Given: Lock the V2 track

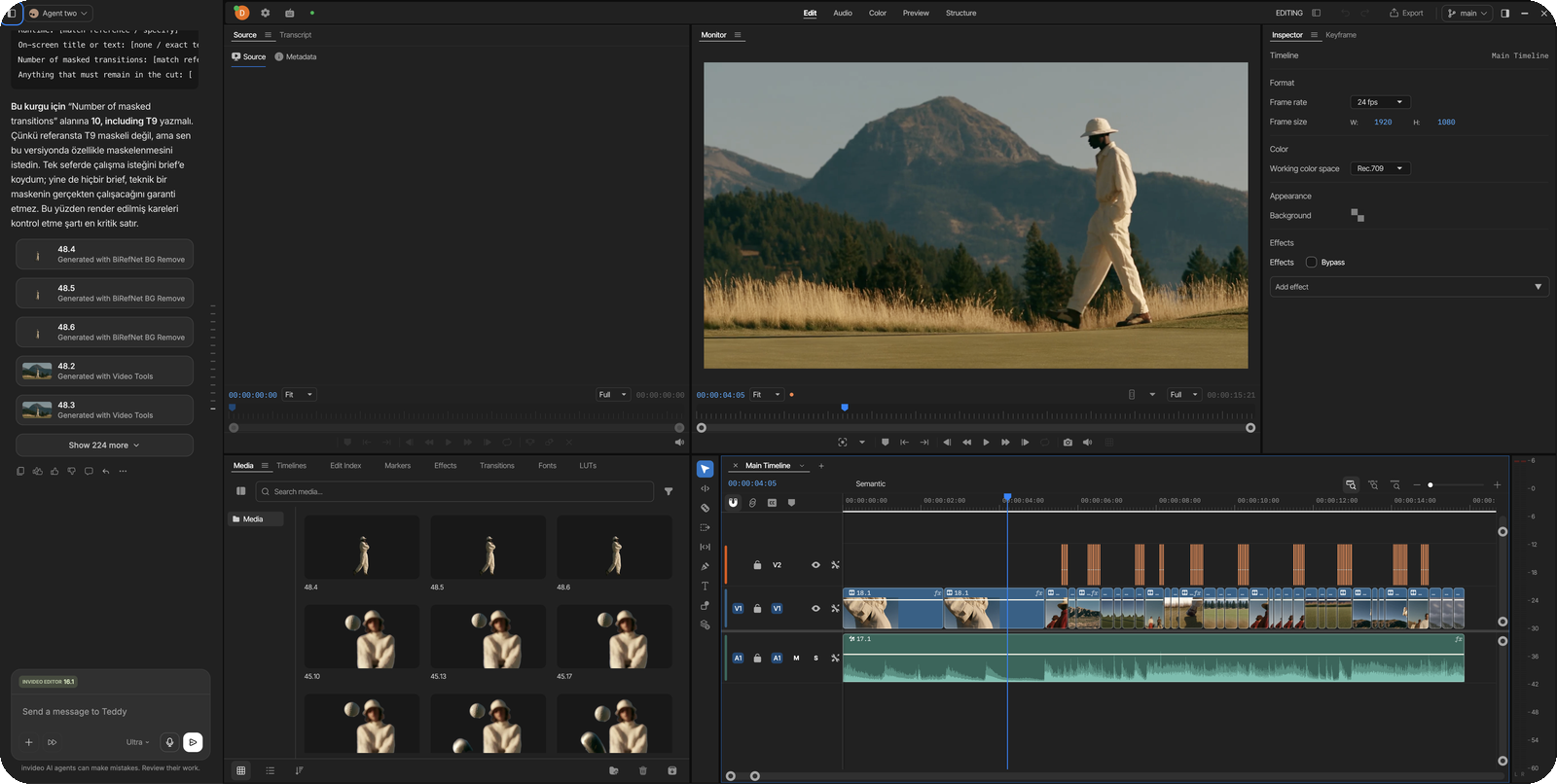Looking at the screenshot, I should tap(757, 565).
